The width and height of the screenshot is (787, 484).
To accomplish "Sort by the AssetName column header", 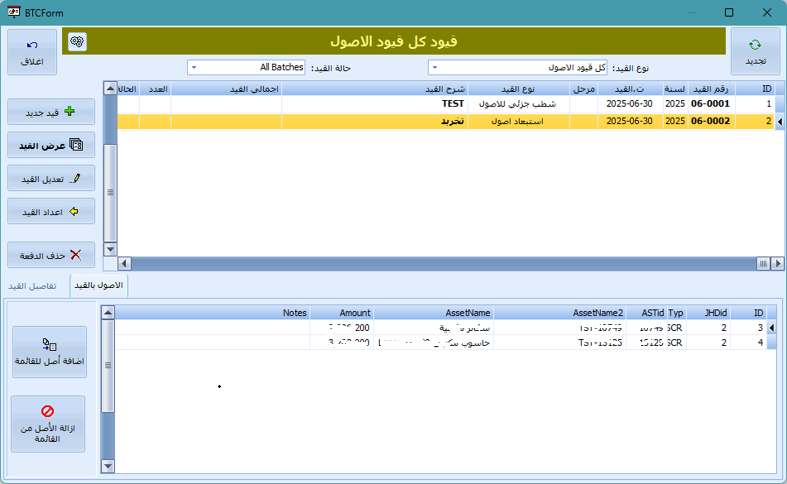I will (434, 313).
